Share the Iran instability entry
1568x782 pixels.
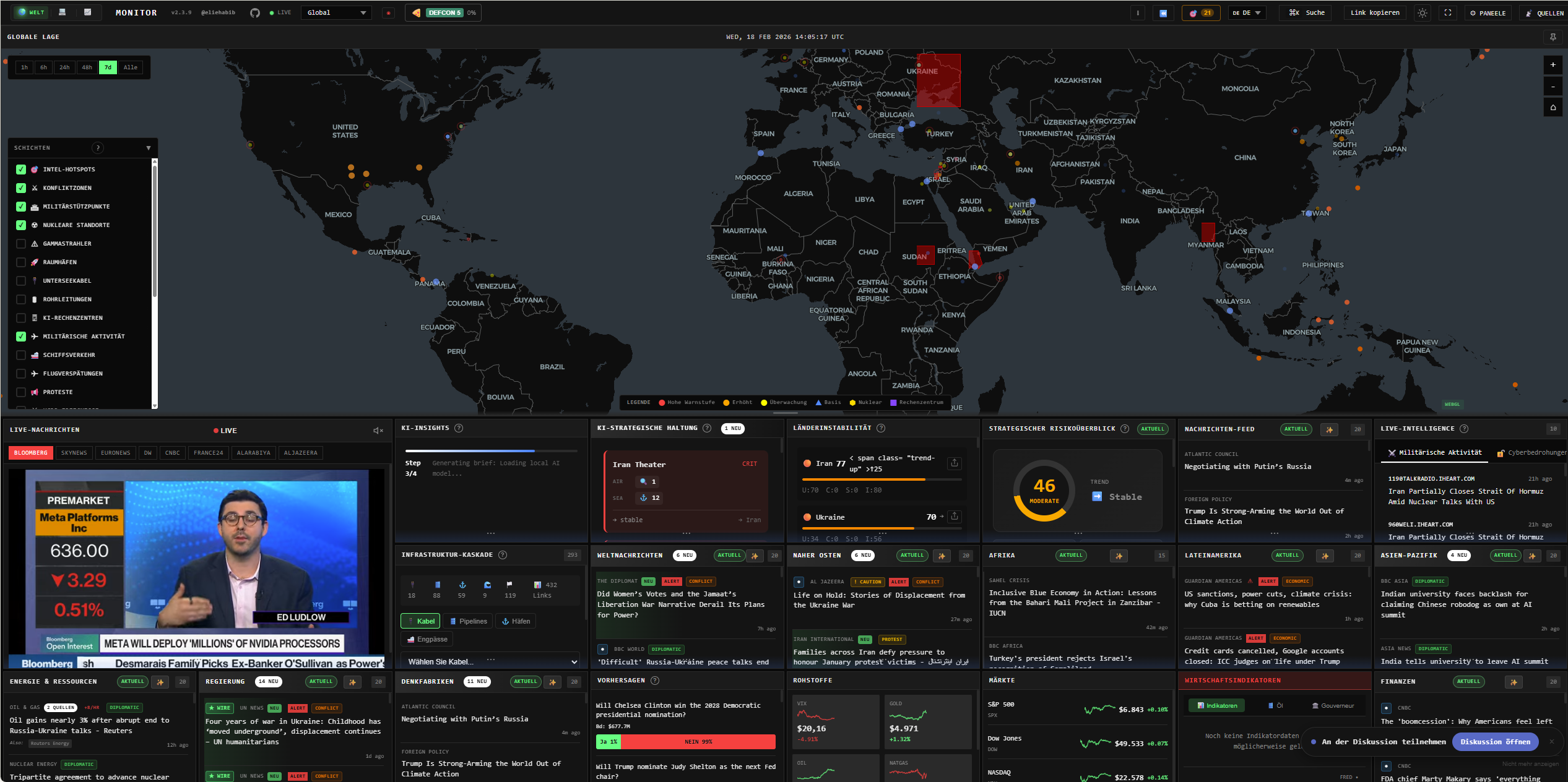pos(955,463)
